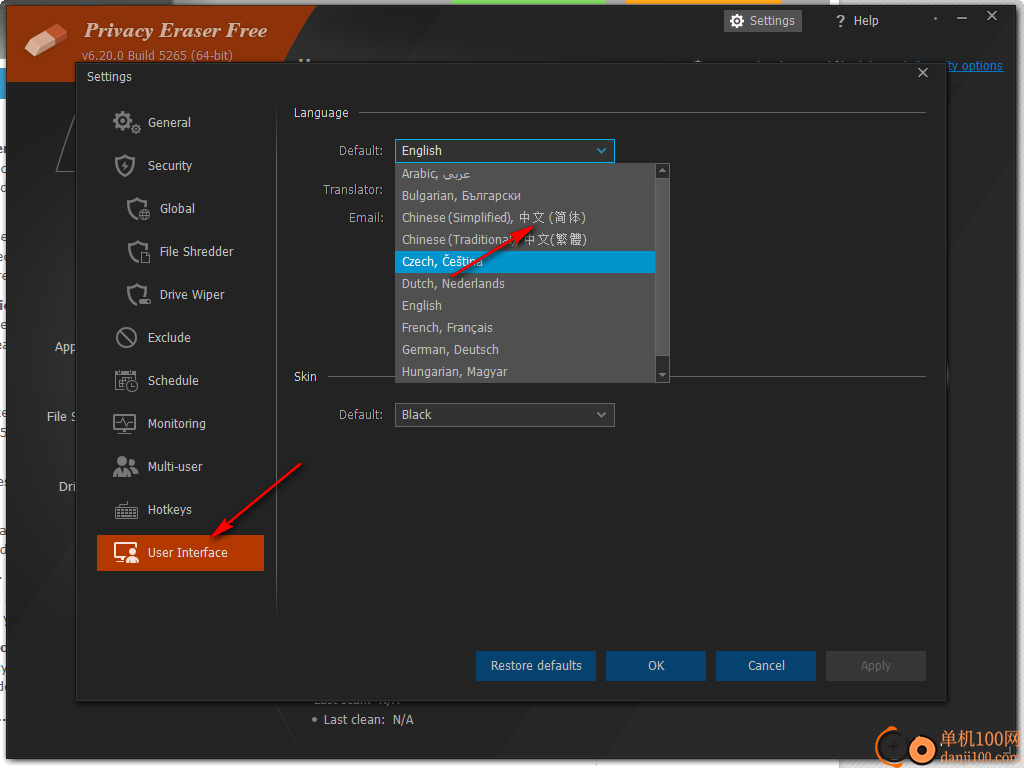Click the Restore defaults button
This screenshot has width=1024, height=768.
click(536, 665)
